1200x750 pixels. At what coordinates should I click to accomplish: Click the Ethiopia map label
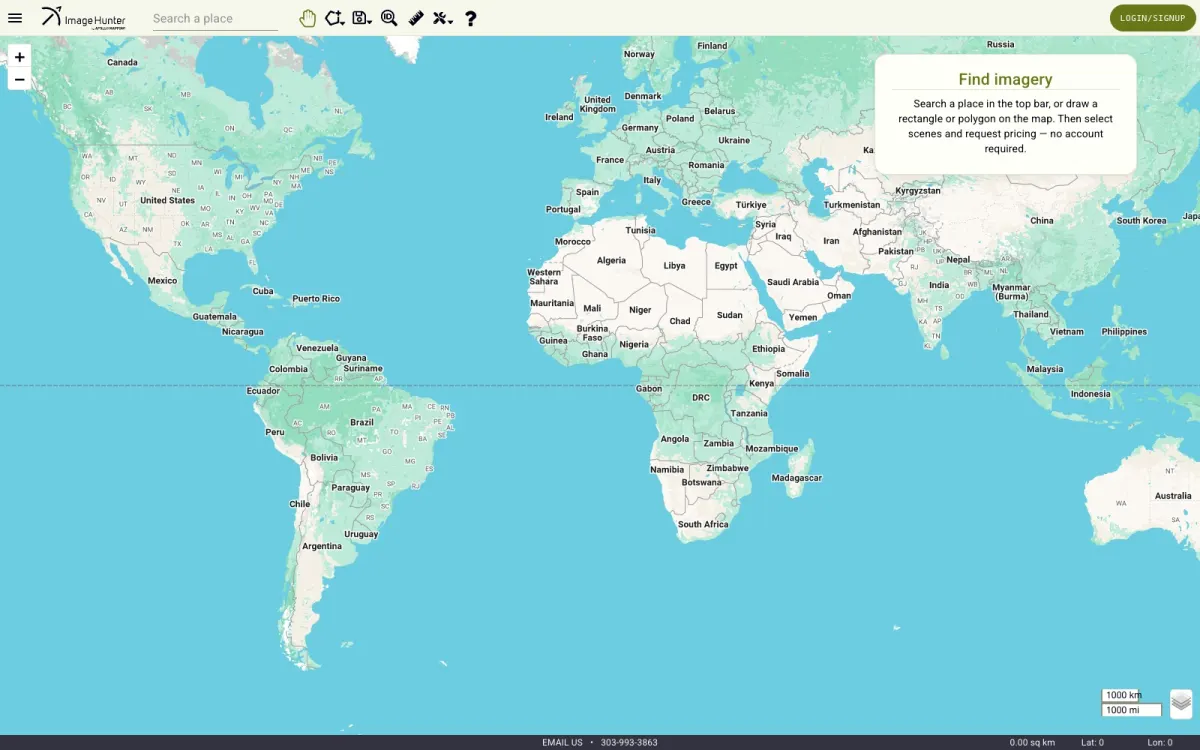pyautogui.click(x=769, y=349)
